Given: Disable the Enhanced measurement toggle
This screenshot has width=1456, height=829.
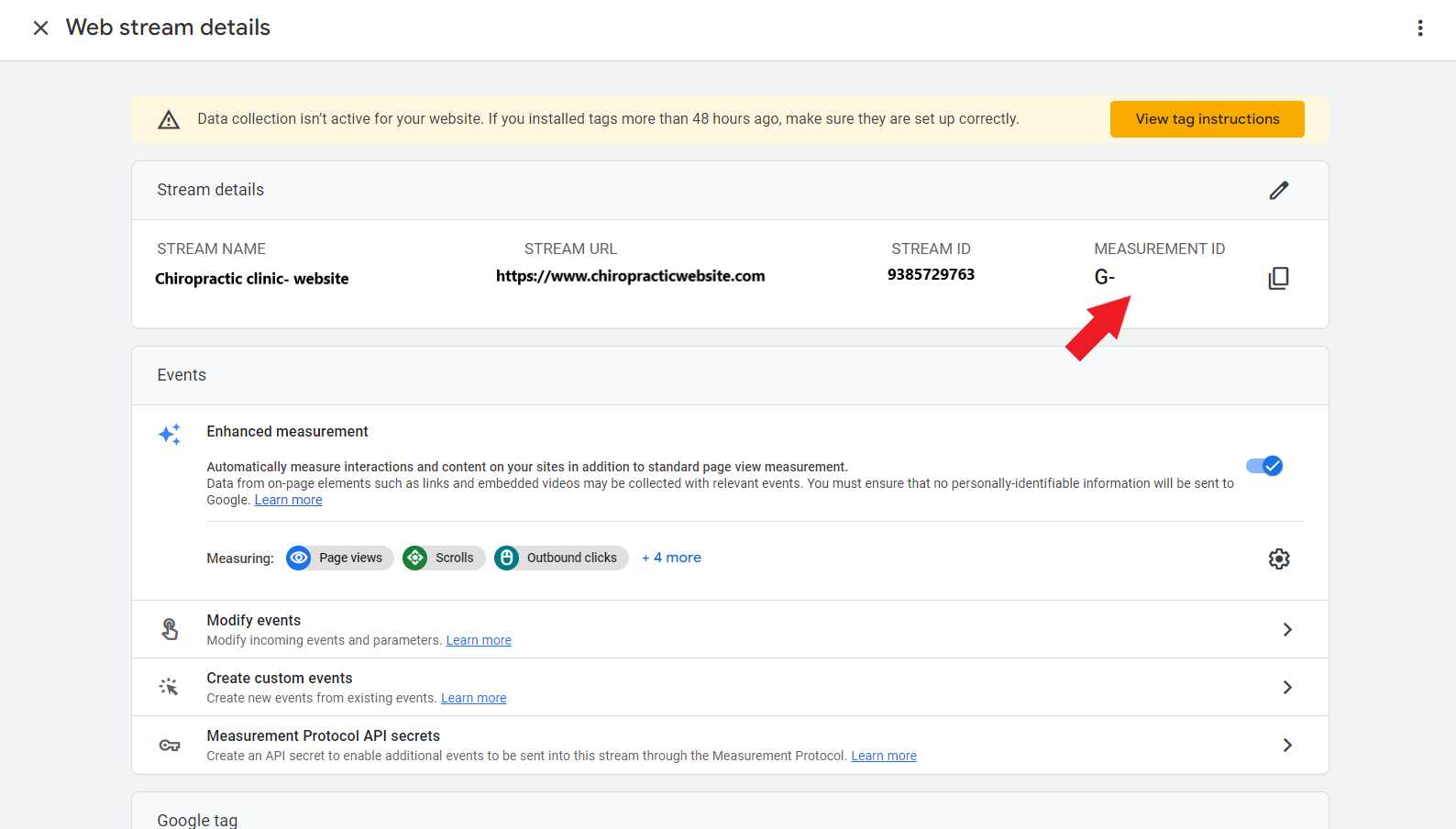Looking at the screenshot, I should [x=1264, y=466].
